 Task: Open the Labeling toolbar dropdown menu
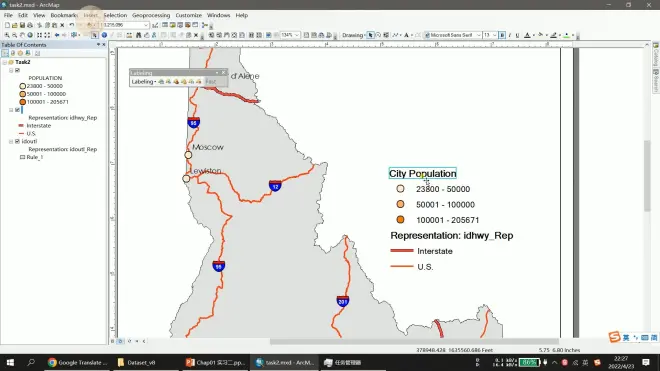click(x=144, y=82)
